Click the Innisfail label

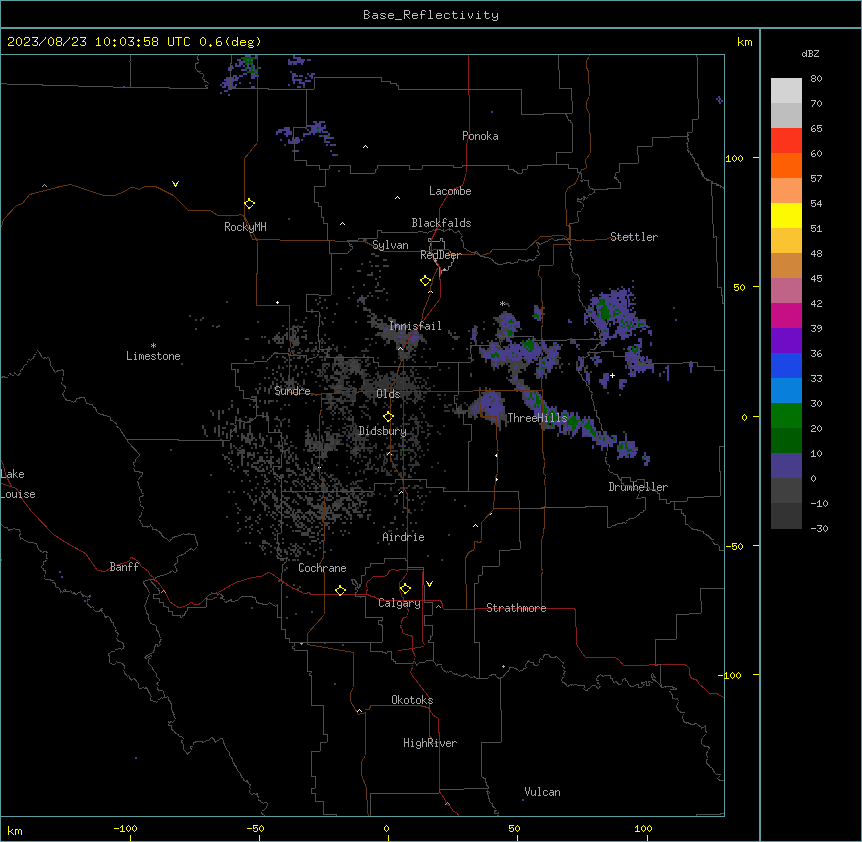click(415, 326)
